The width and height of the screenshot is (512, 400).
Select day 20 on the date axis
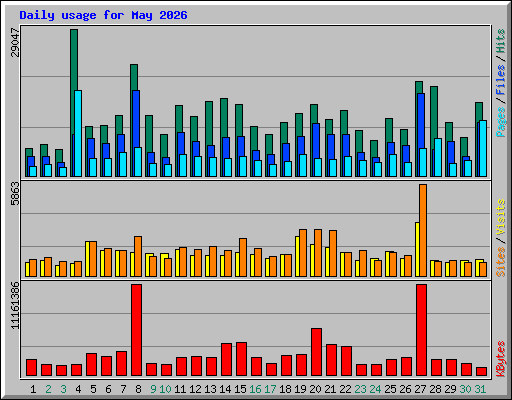coord(315,389)
